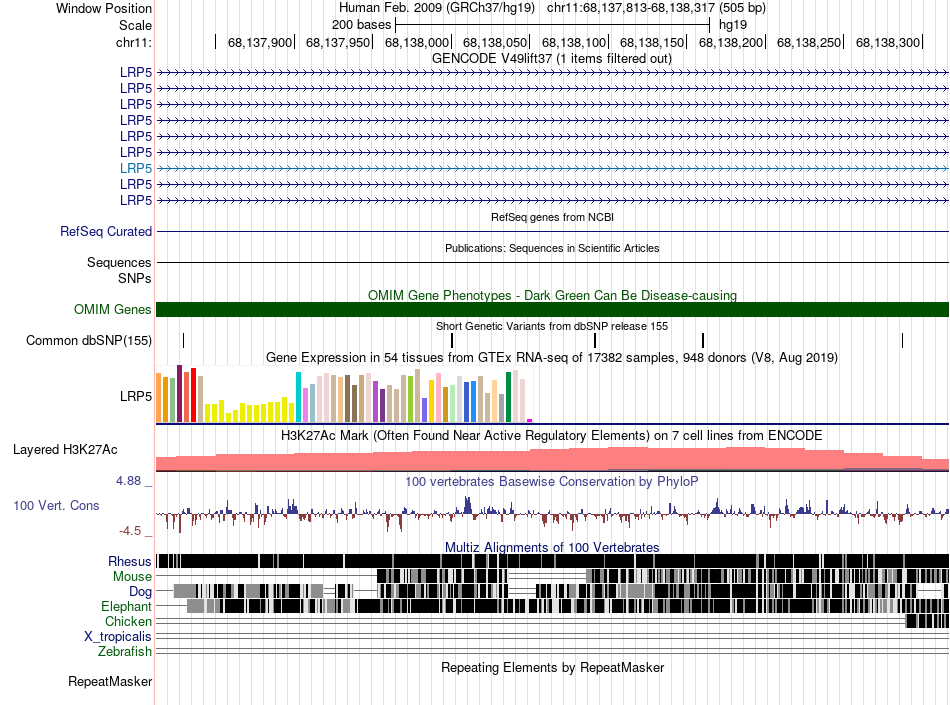The image size is (950, 705).
Task: Click the Scale track label
Action: pos(135,25)
